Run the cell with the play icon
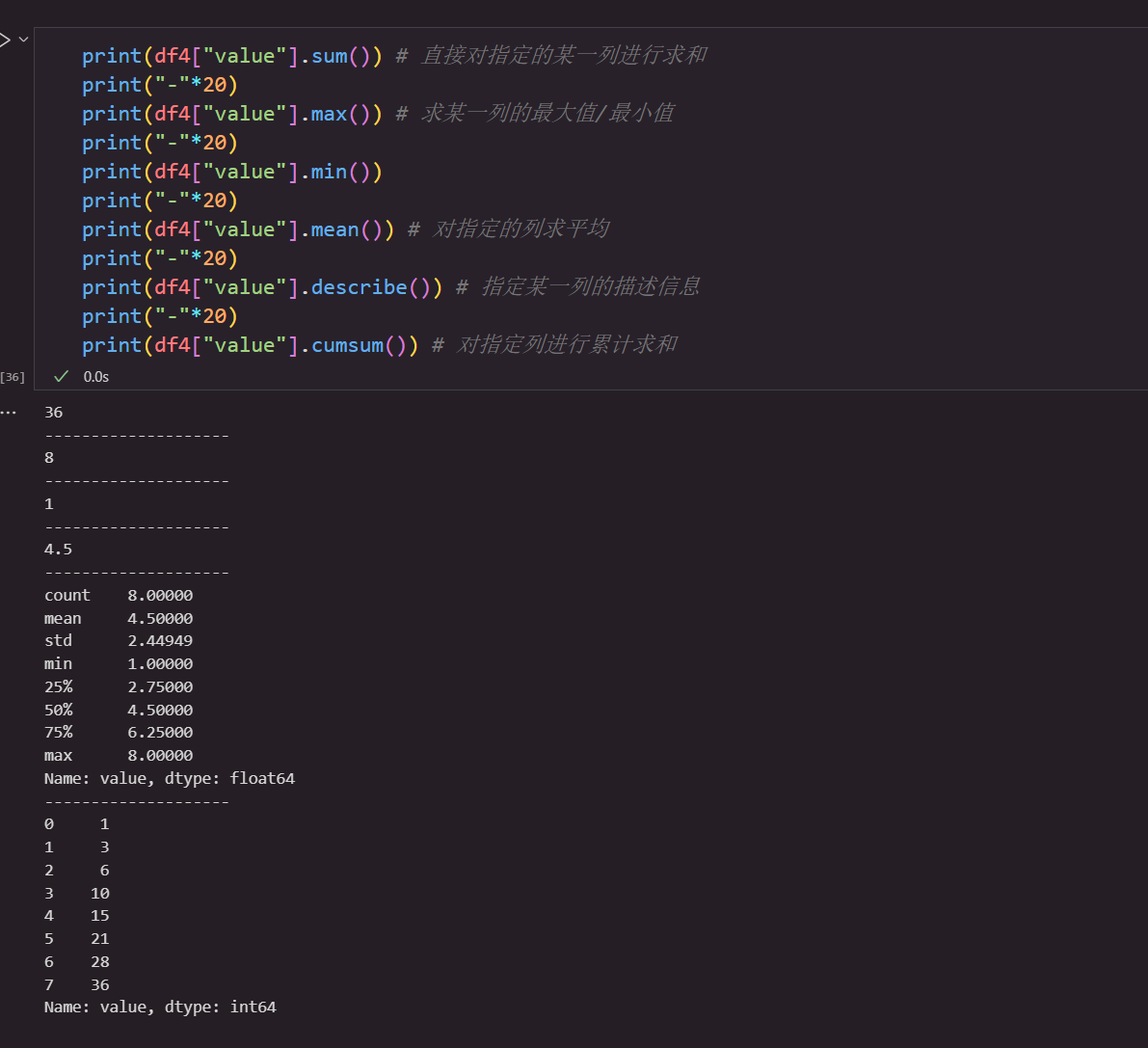Viewport: 1148px width, 1048px height. (4, 40)
